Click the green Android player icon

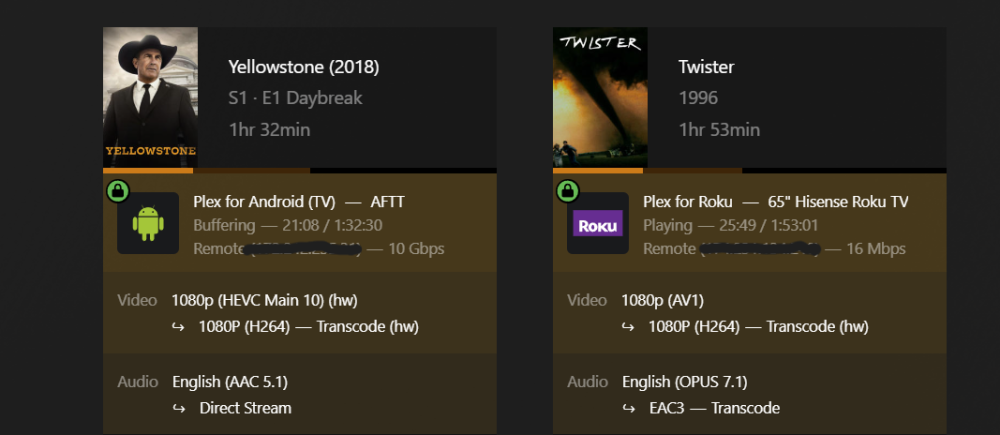[148, 223]
